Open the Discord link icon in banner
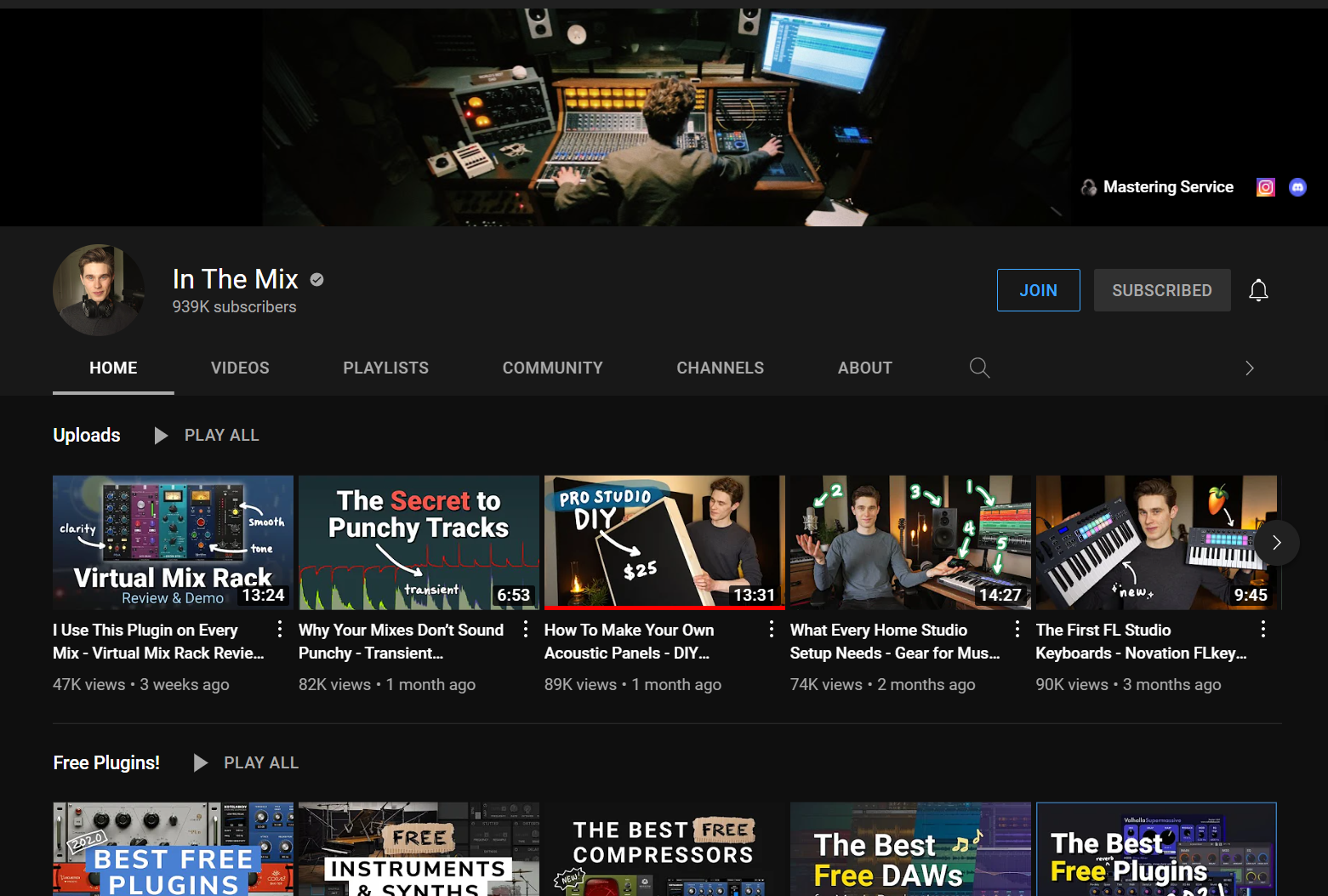Screen dimensions: 1328x896 click(1297, 187)
